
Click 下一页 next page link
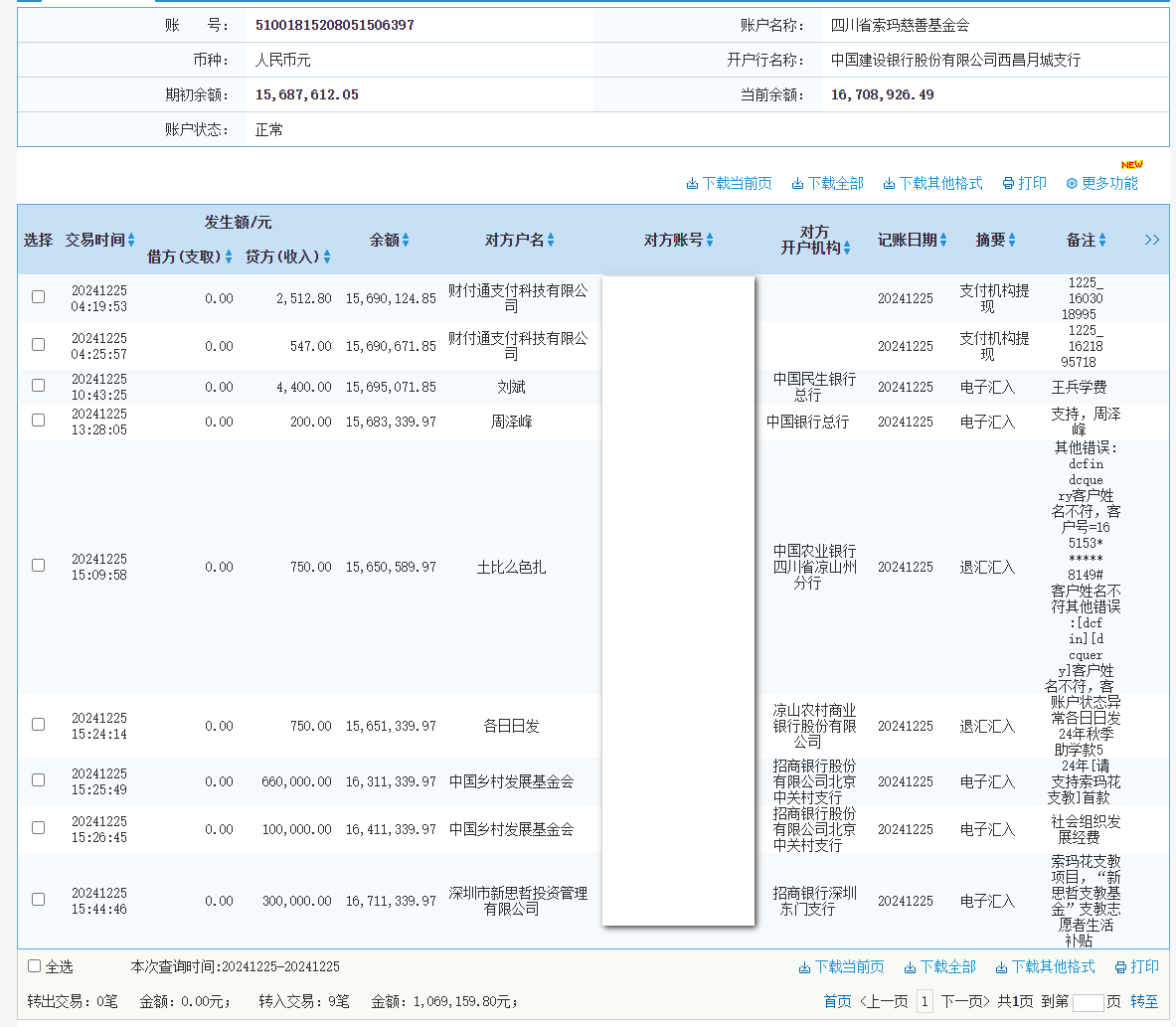point(965,1001)
